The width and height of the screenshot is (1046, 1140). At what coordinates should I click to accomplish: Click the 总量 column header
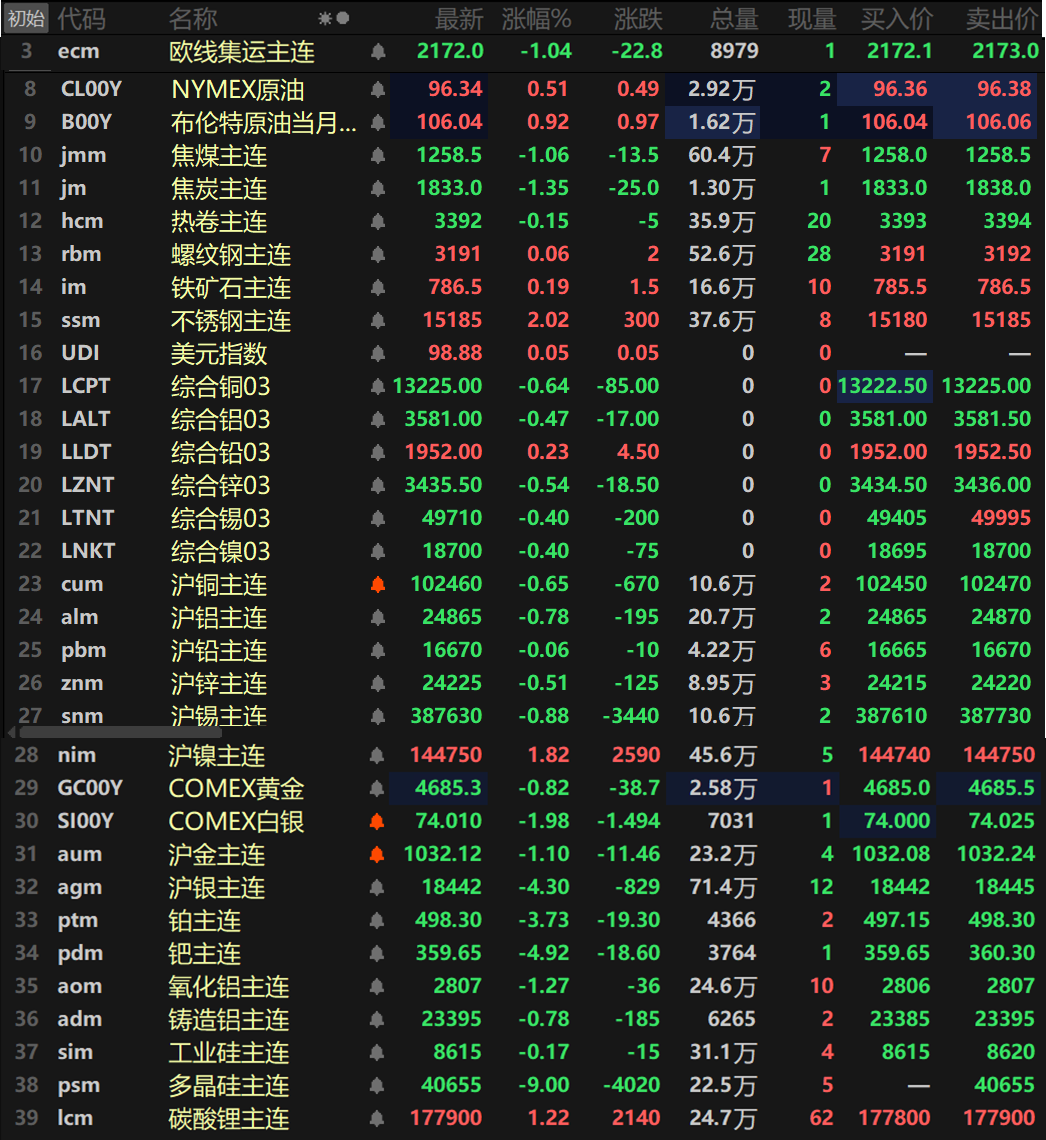(x=734, y=18)
